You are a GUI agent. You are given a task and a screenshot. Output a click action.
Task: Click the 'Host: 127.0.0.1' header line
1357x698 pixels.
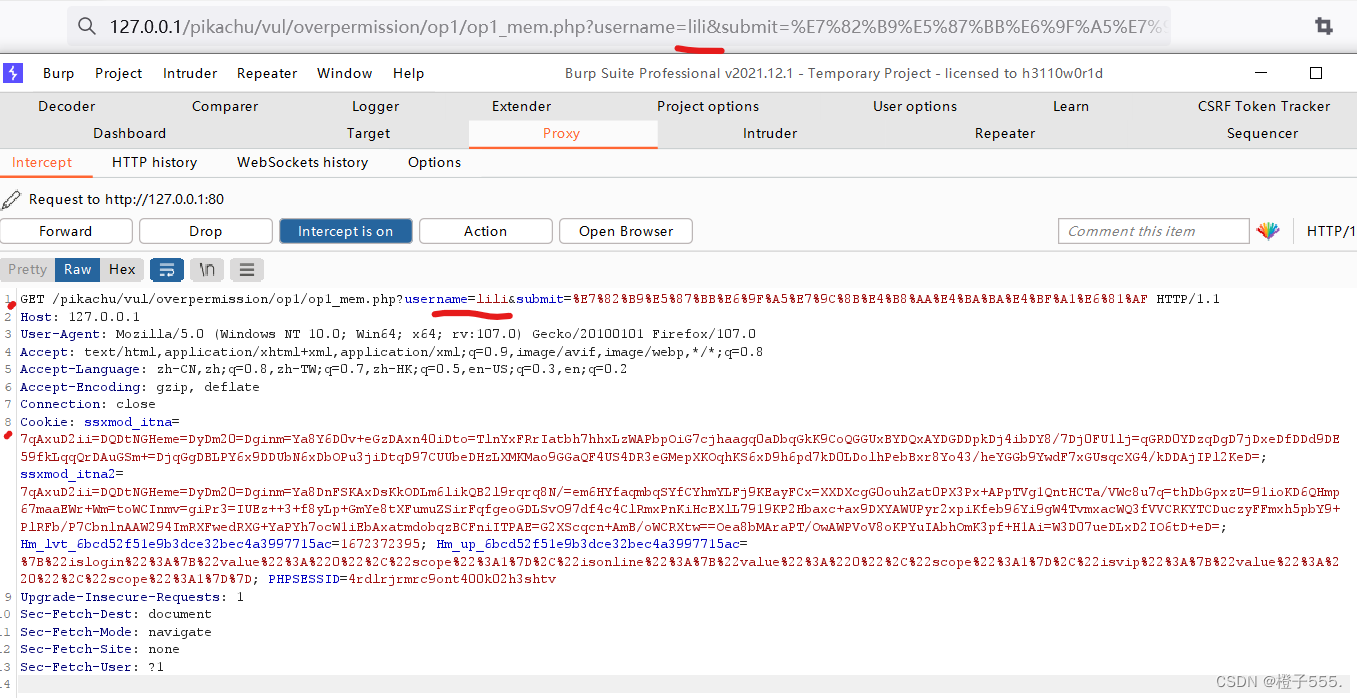point(80,317)
